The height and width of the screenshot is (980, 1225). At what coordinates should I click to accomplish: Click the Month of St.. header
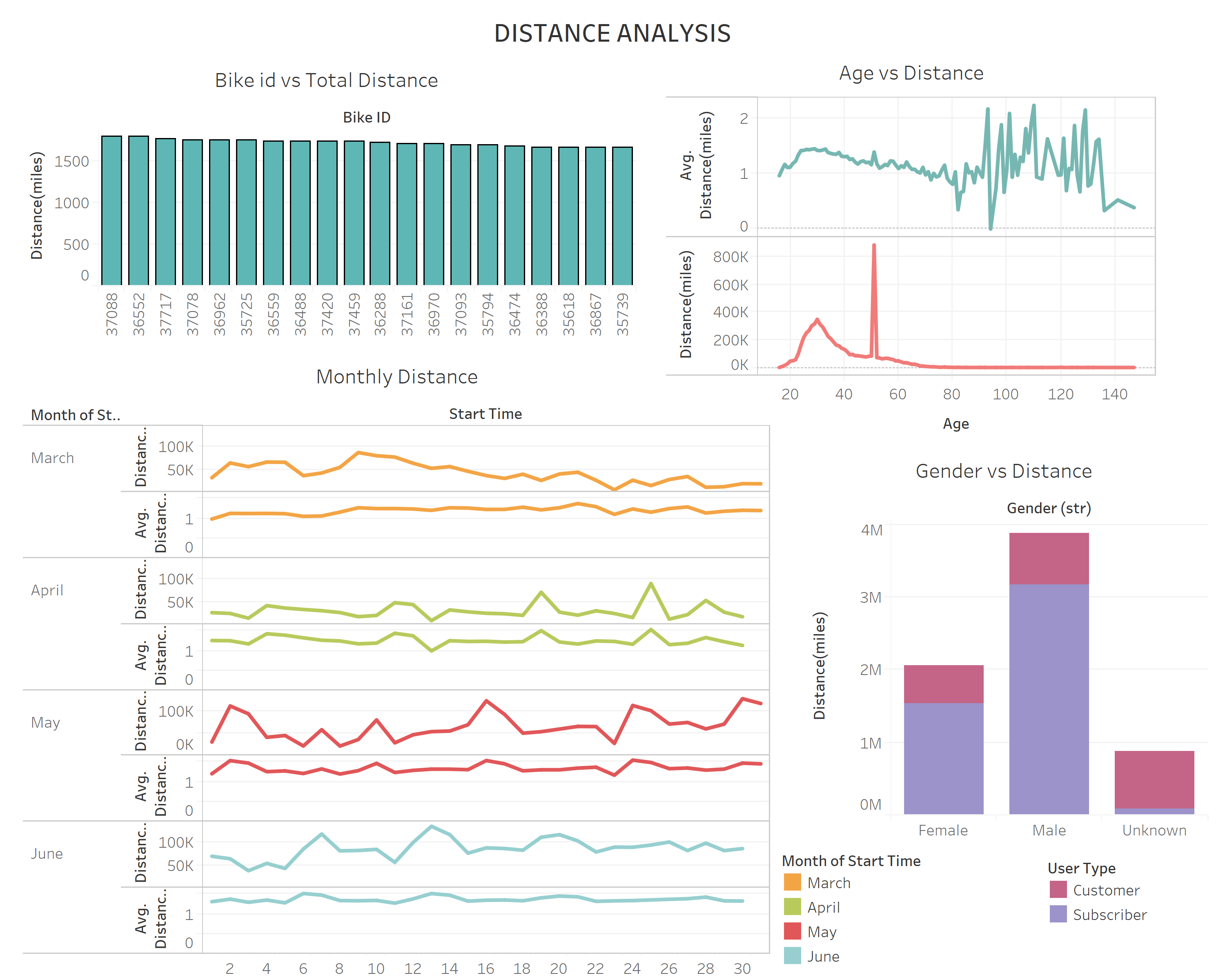click(x=76, y=415)
